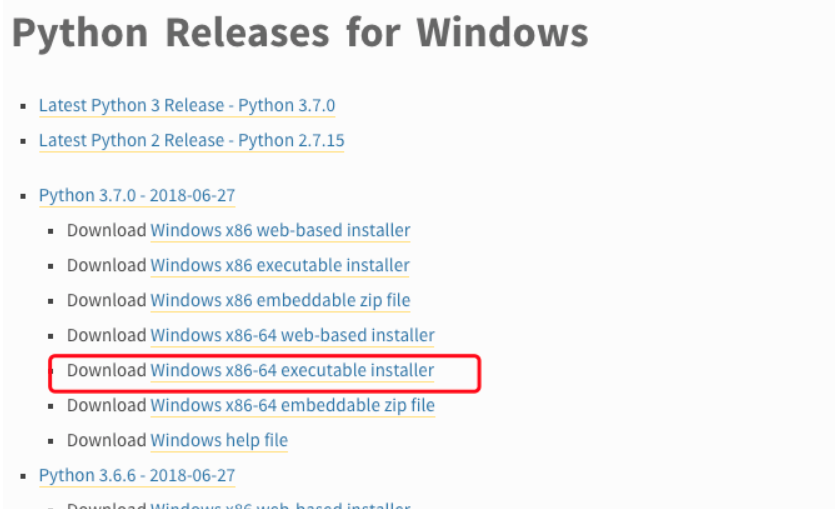835x509 pixels.
Task: Click the Windows x86-64 web-based installer link
Action: click(x=292, y=335)
